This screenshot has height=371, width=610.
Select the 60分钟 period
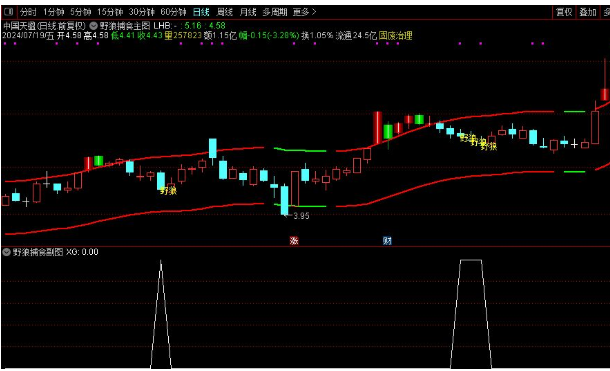[x=173, y=12]
